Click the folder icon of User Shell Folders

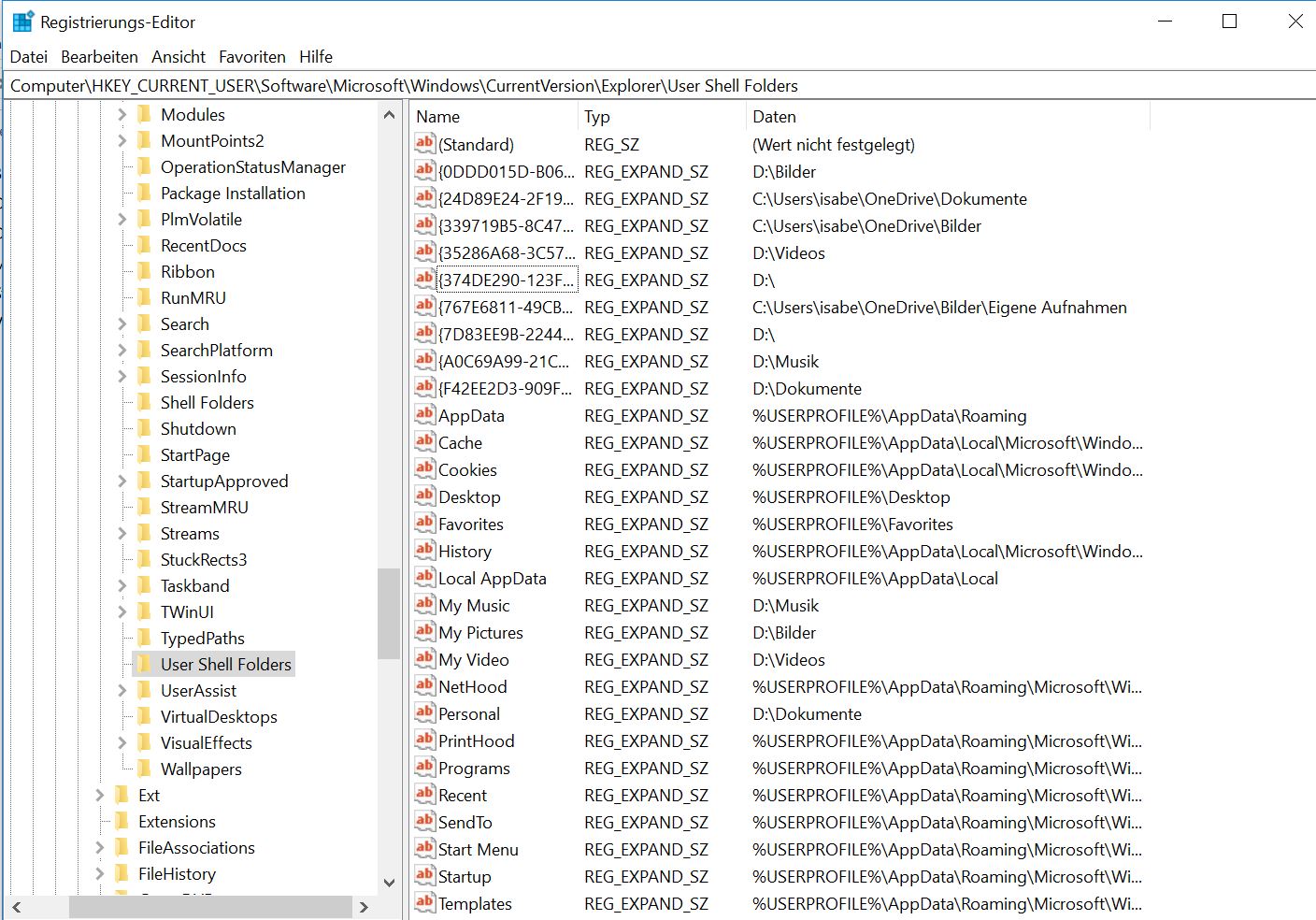tap(144, 664)
